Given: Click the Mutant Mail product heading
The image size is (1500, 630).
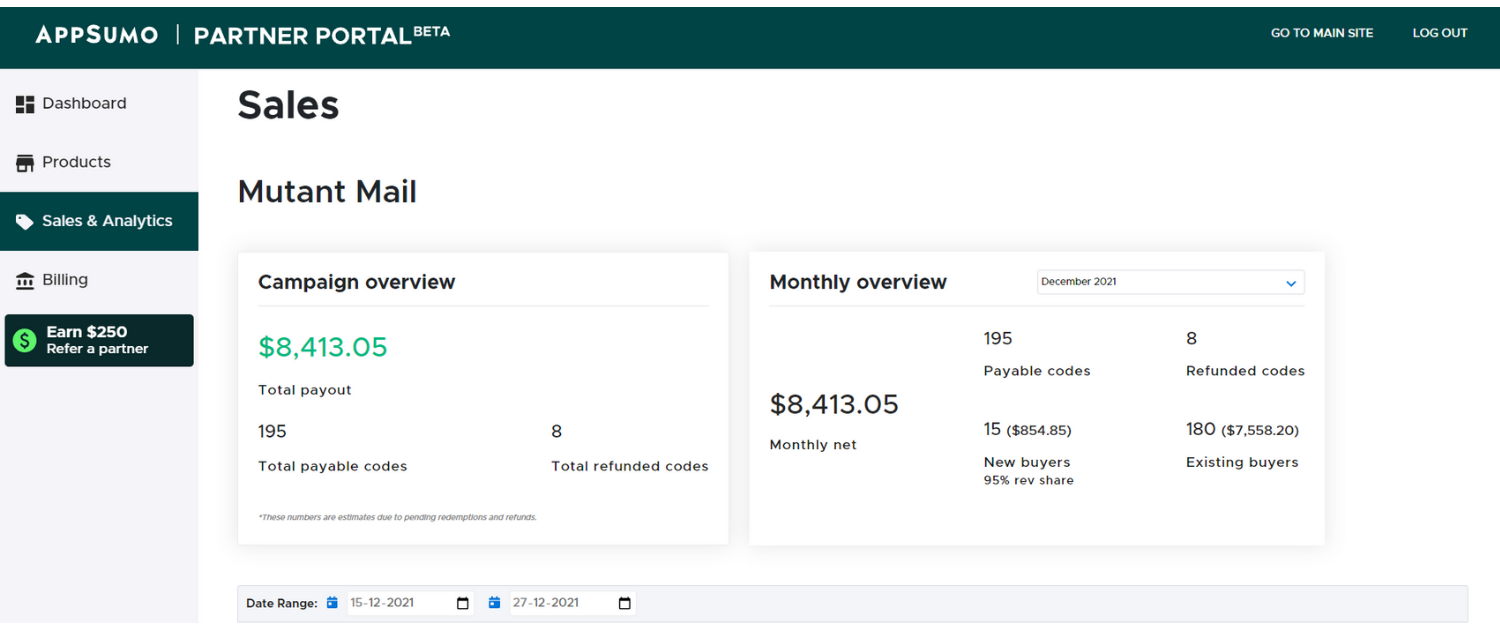Looking at the screenshot, I should (x=327, y=191).
